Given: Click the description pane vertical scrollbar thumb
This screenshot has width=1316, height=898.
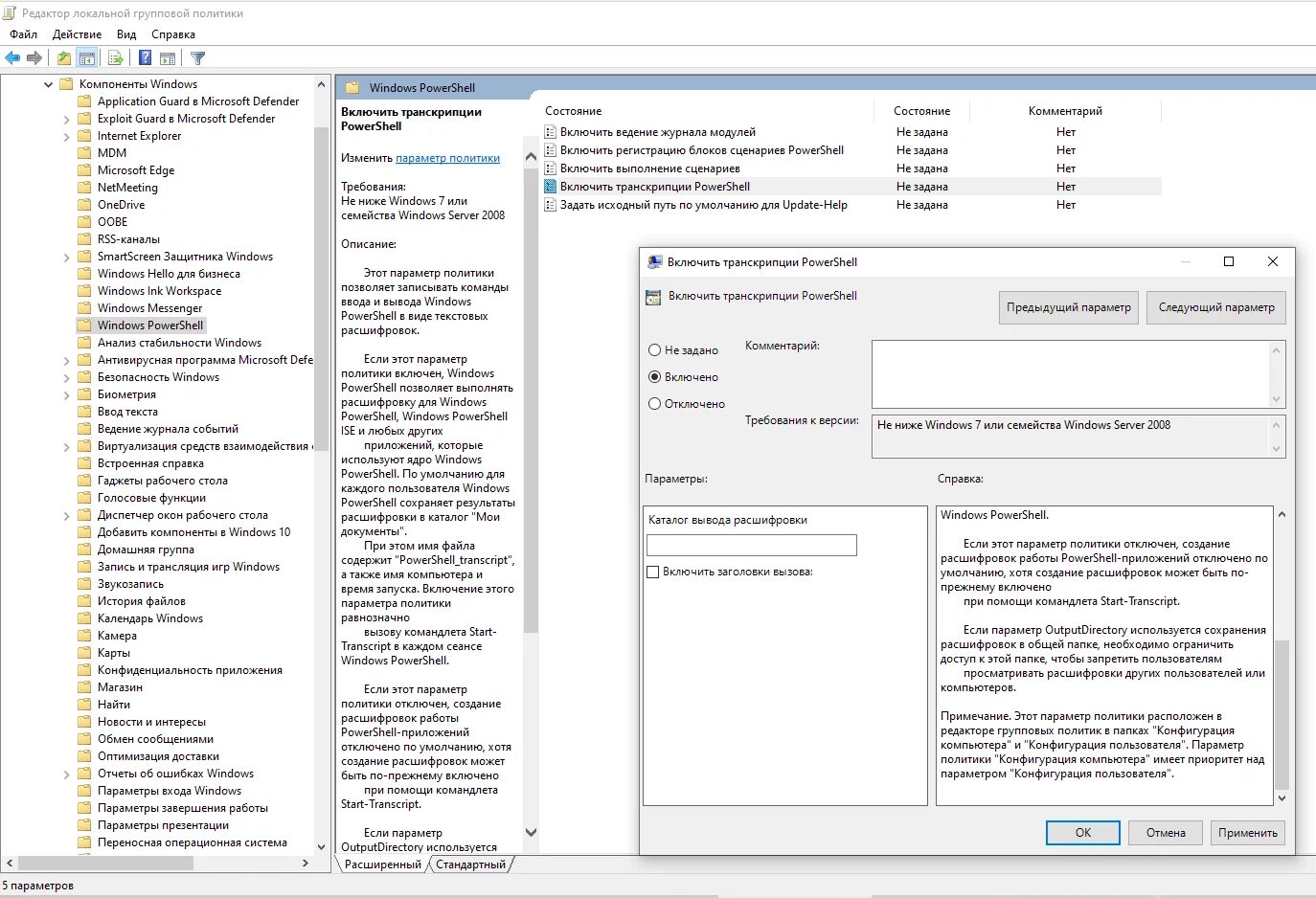Looking at the screenshot, I should coord(531,401).
